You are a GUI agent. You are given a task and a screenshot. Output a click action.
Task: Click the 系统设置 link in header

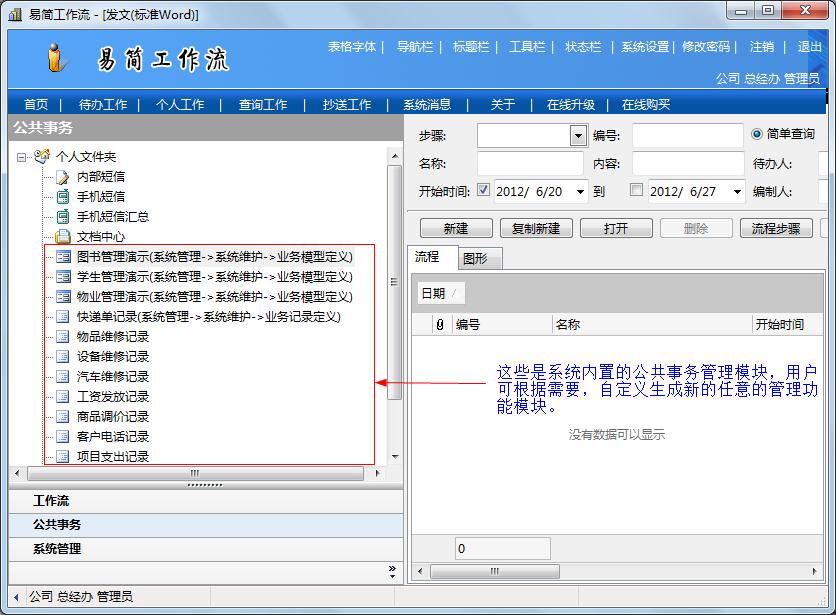[x=645, y=47]
